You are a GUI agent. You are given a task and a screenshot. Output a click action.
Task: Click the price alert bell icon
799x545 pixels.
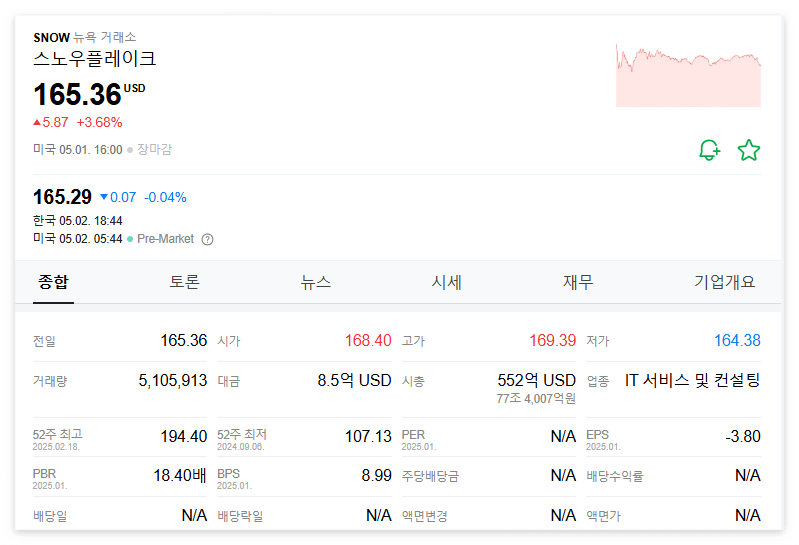click(x=709, y=150)
